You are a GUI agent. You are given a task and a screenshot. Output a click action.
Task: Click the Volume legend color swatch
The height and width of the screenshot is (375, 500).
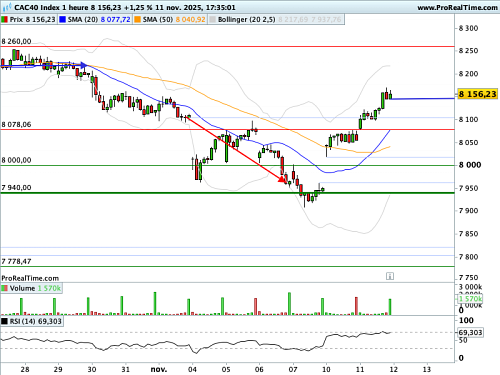(5, 288)
